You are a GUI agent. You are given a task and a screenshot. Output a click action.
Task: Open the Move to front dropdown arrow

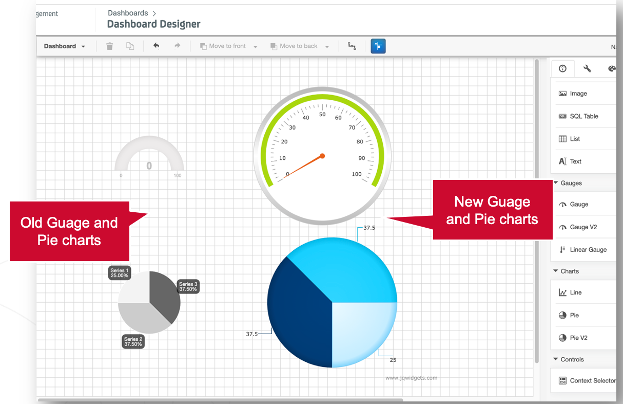click(256, 46)
